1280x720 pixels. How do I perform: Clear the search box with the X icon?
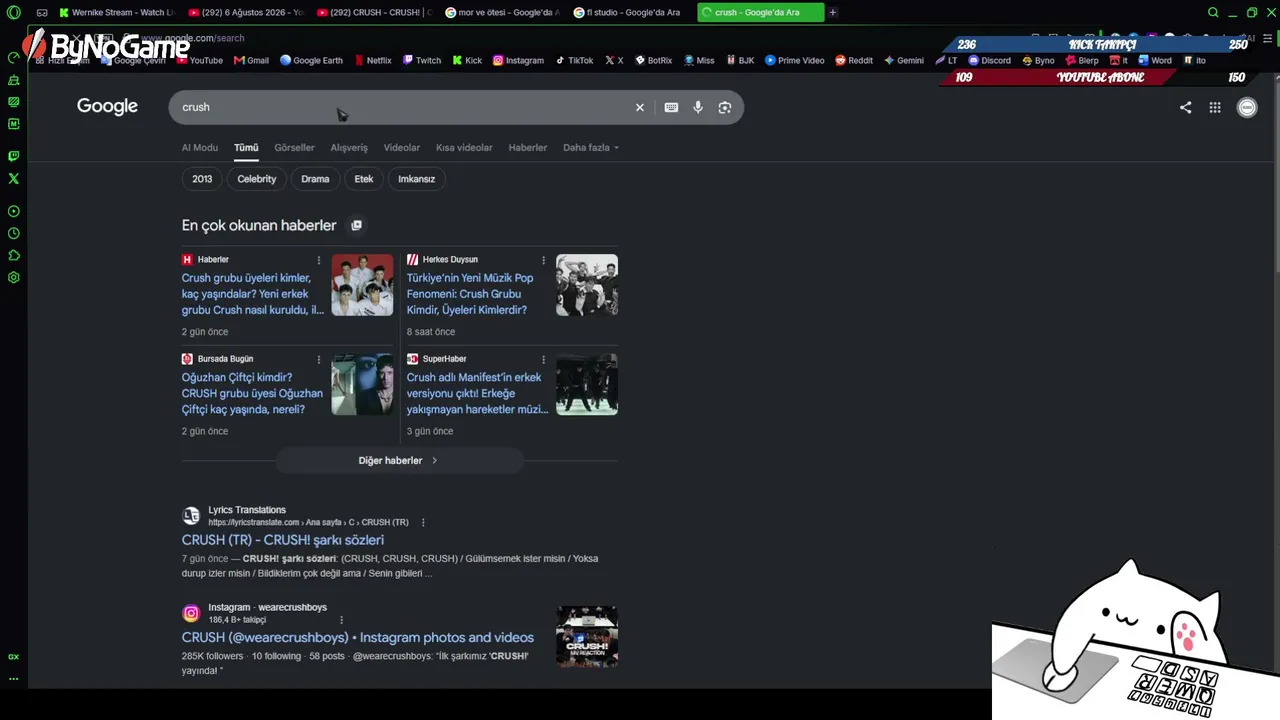(640, 107)
